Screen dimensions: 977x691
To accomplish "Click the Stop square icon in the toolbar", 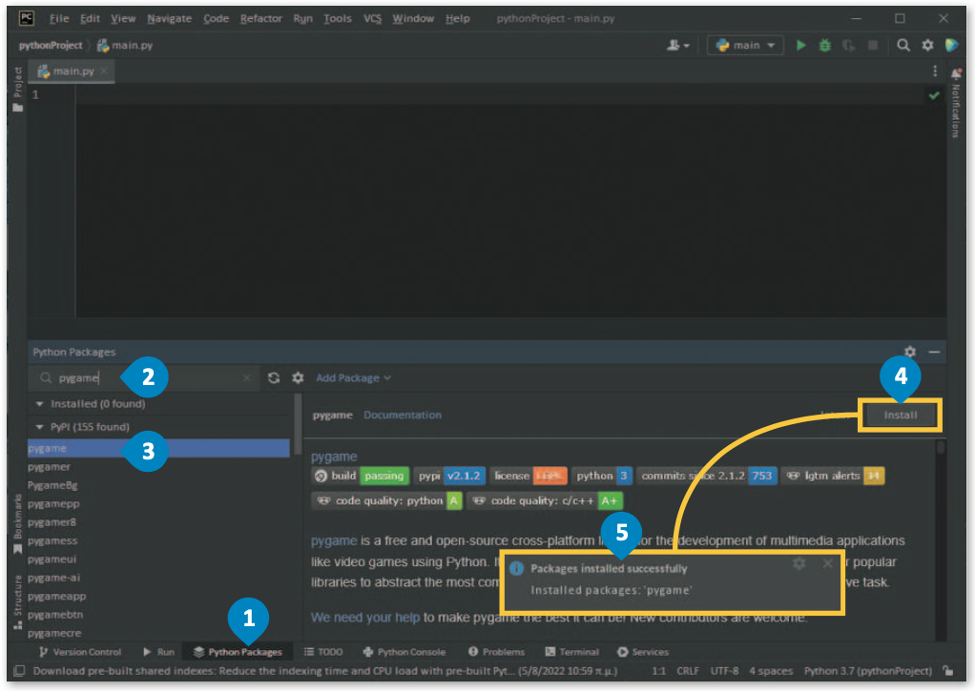I will coord(873,45).
